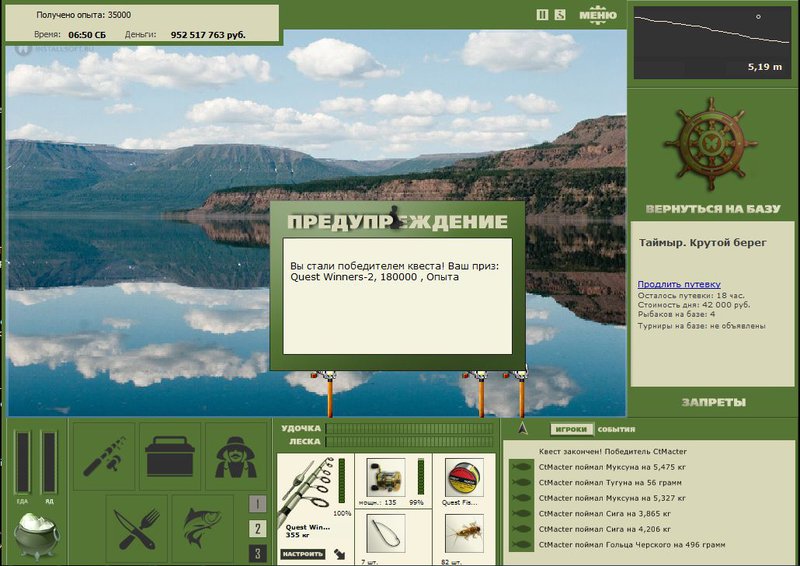This screenshot has width=800, height=566.
Task: Switch to the СОБЫТИЯ tab
Action: click(616, 429)
